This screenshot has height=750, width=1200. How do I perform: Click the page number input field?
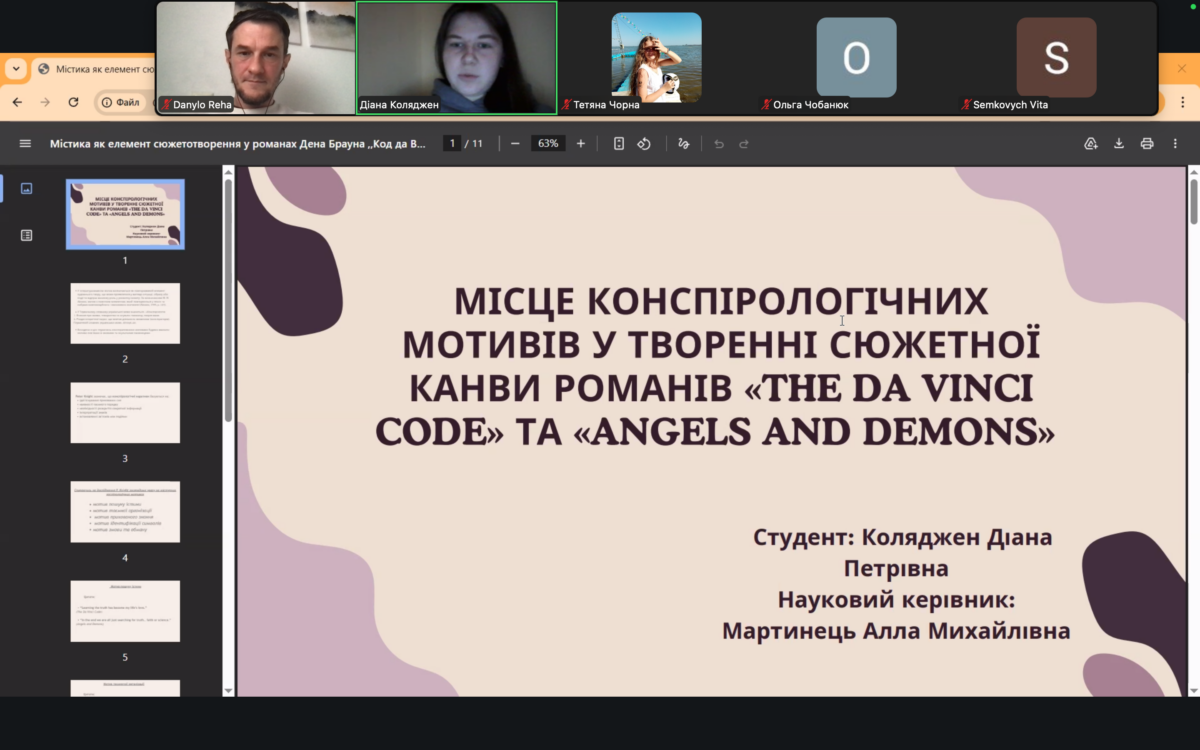[453, 143]
